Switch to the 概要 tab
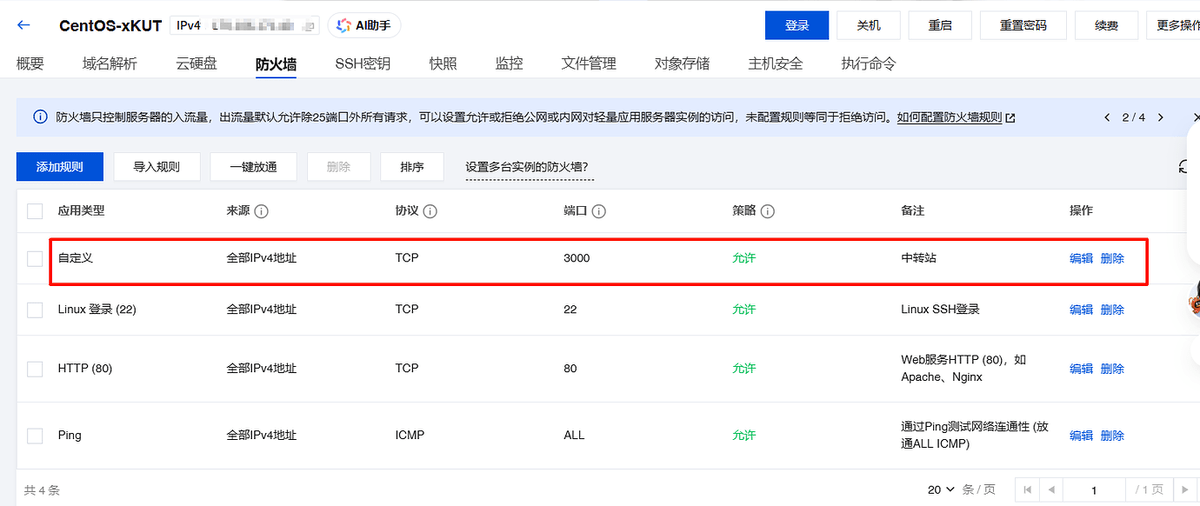Screen dimensions: 1200x506 [30, 63]
